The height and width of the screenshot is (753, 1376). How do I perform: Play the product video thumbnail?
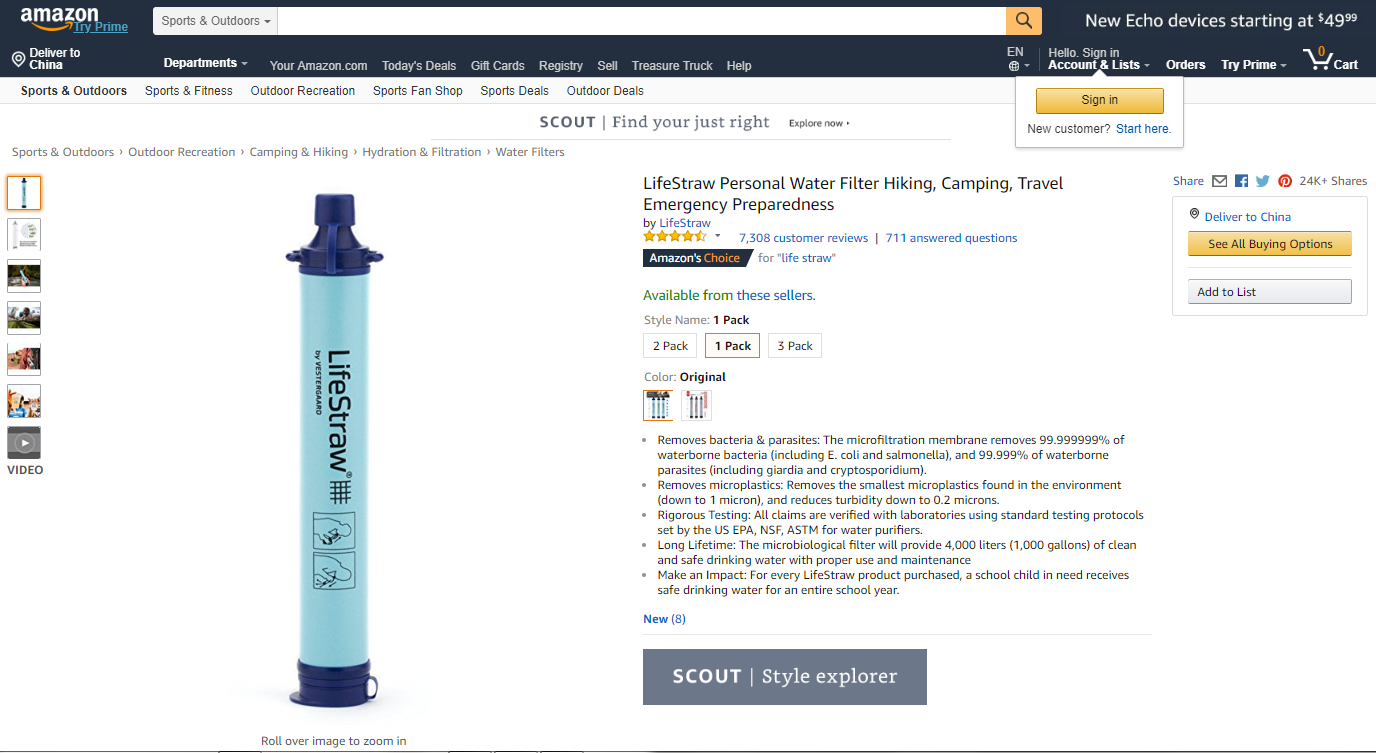point(24,442)
